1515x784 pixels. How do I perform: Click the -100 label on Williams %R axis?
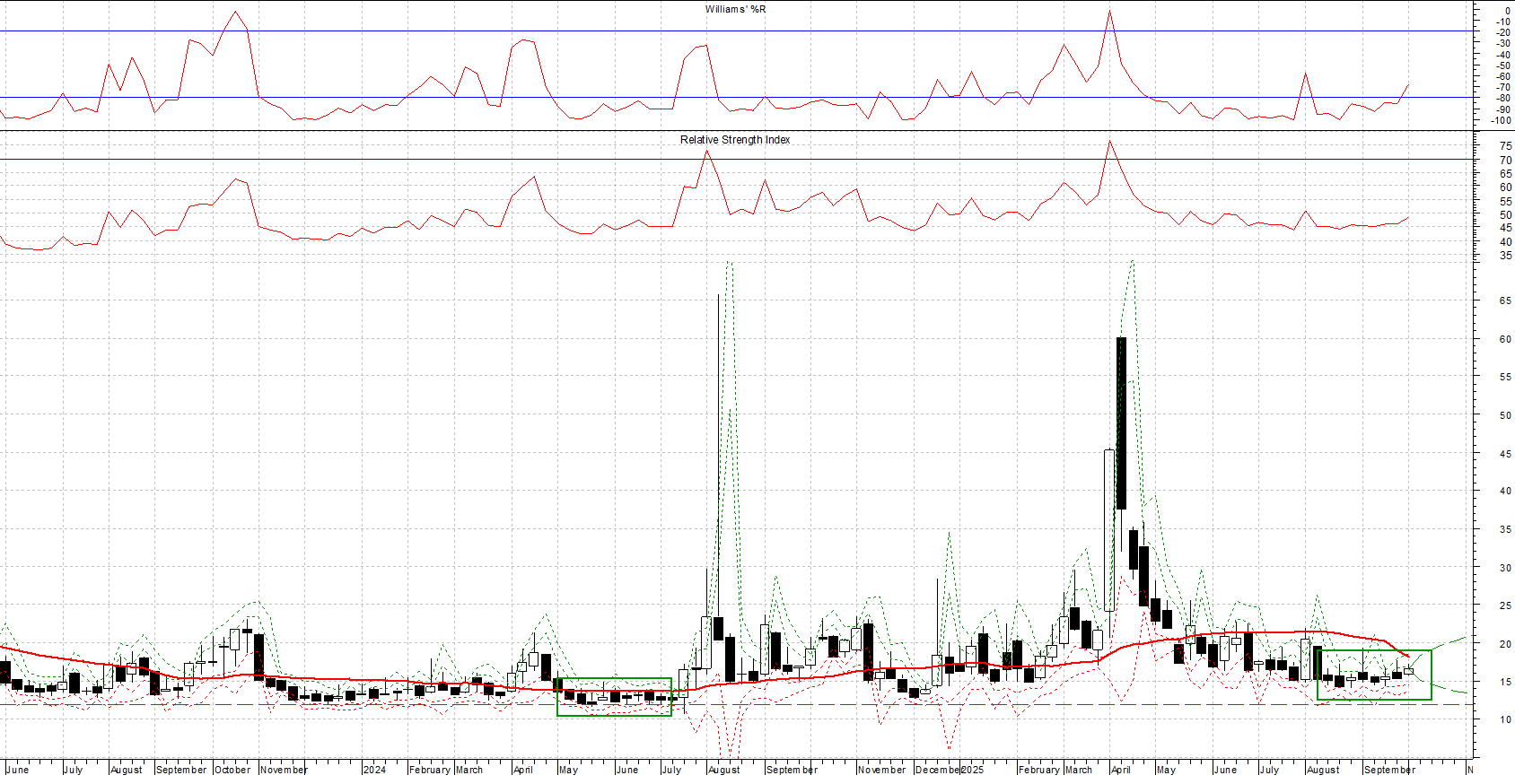tap(1501, 120)
